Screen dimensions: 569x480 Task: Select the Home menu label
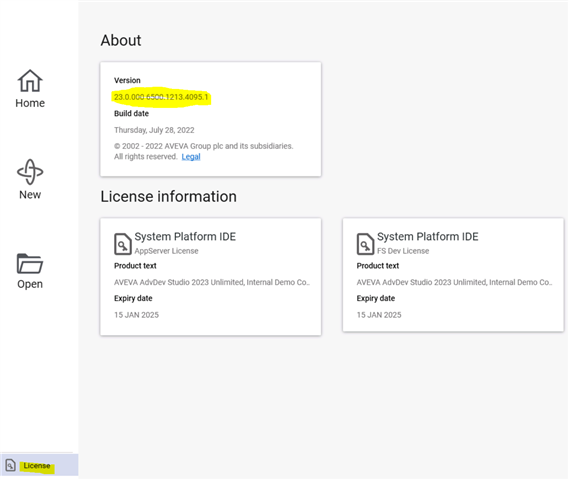tap(30, 103)
